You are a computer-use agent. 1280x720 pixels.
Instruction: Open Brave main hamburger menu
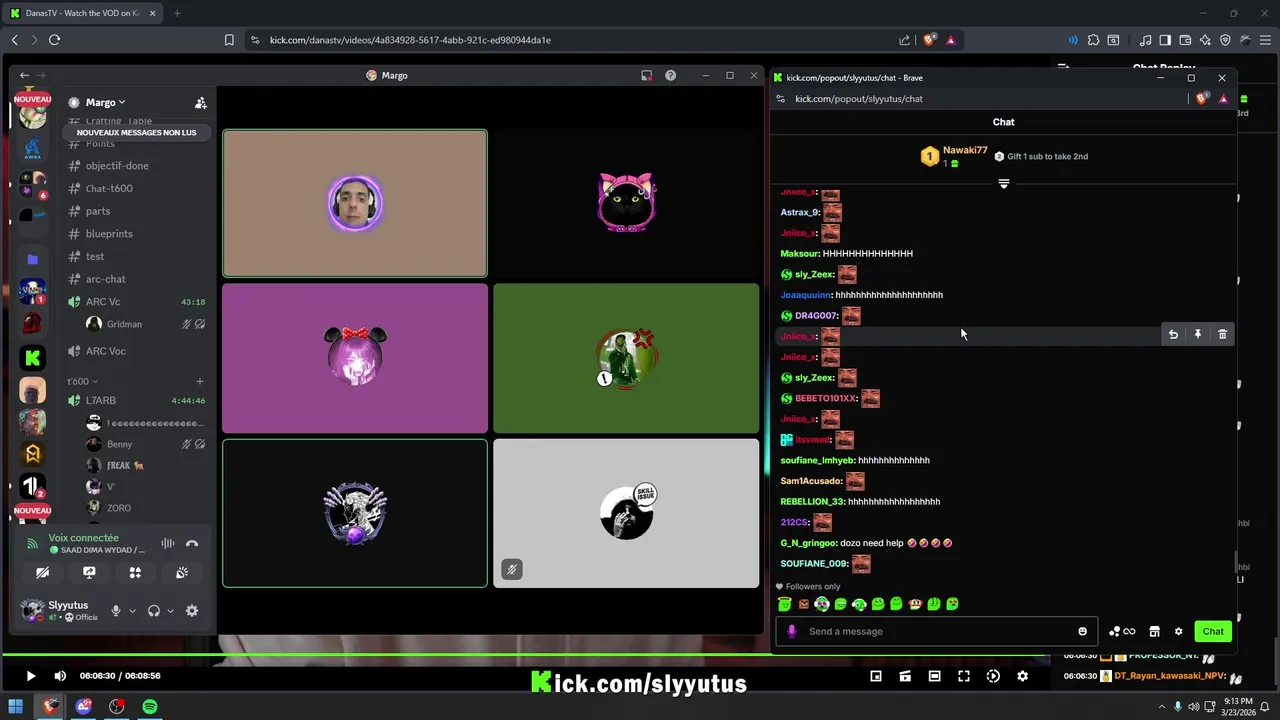(1263, 40)
